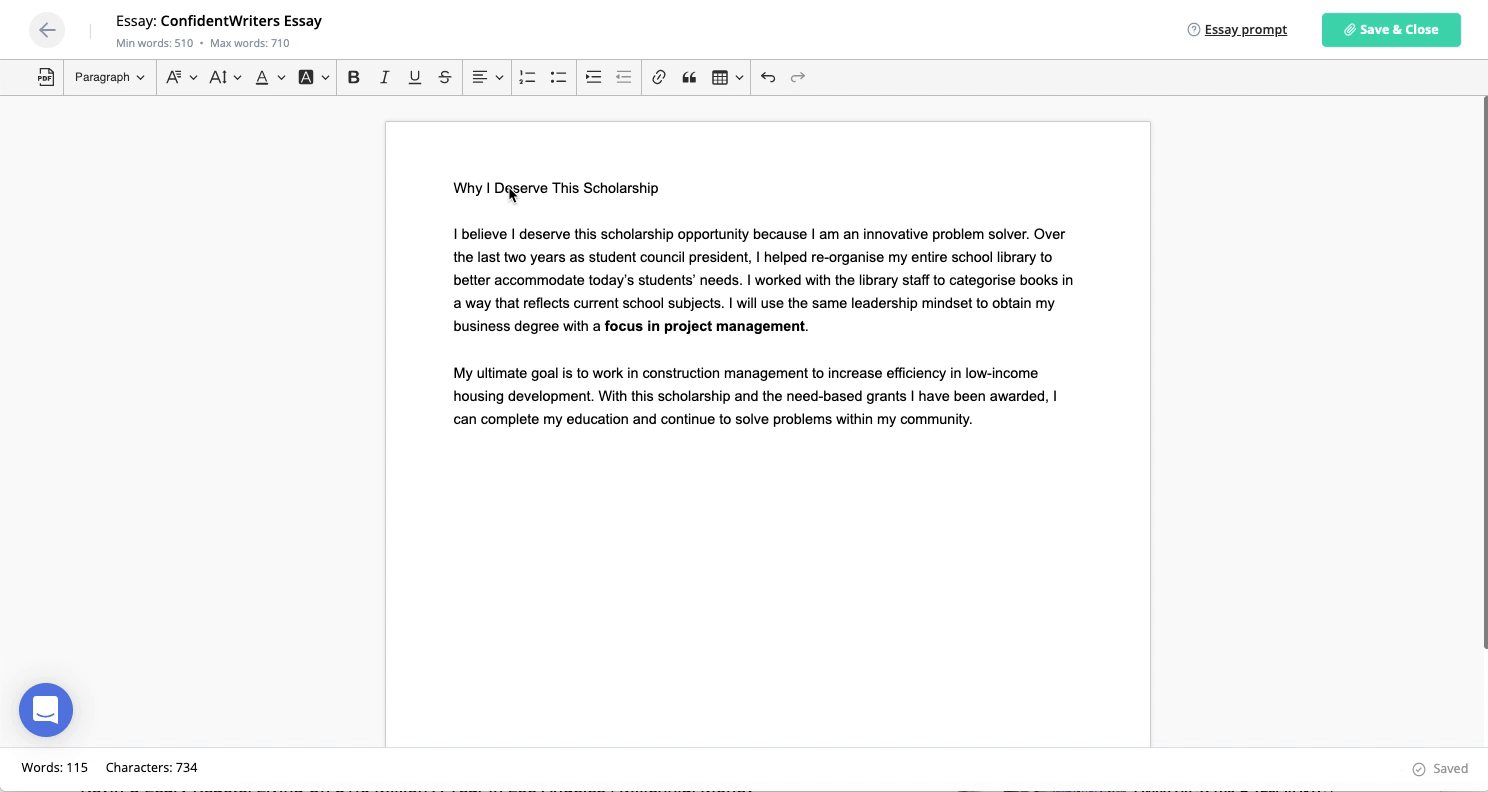Open the text alignment dropdown
The height and width of the screenshot is (792, 1488).
click(x=488, y=77)
